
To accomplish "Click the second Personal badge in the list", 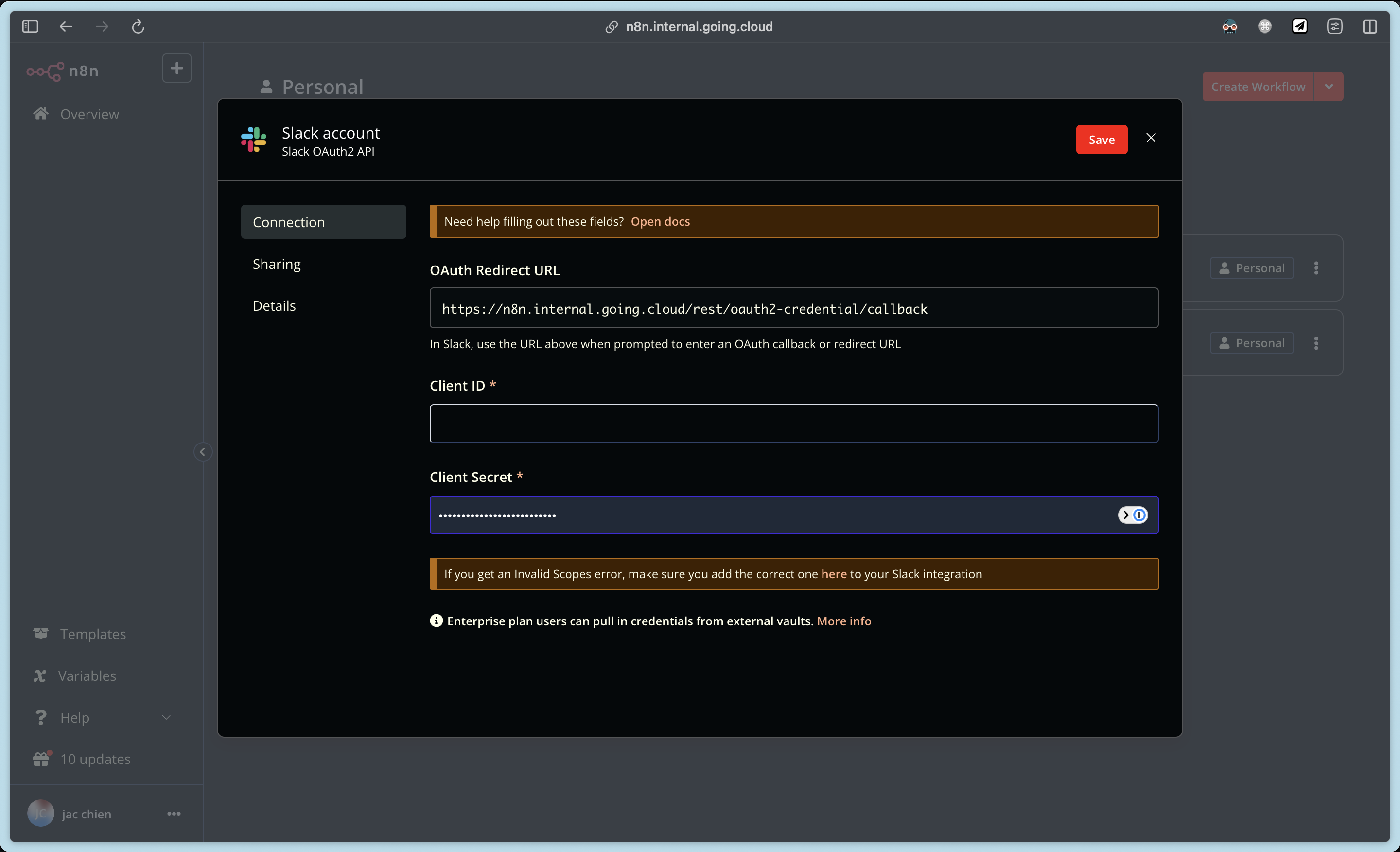I will [x=1252, y=343].
